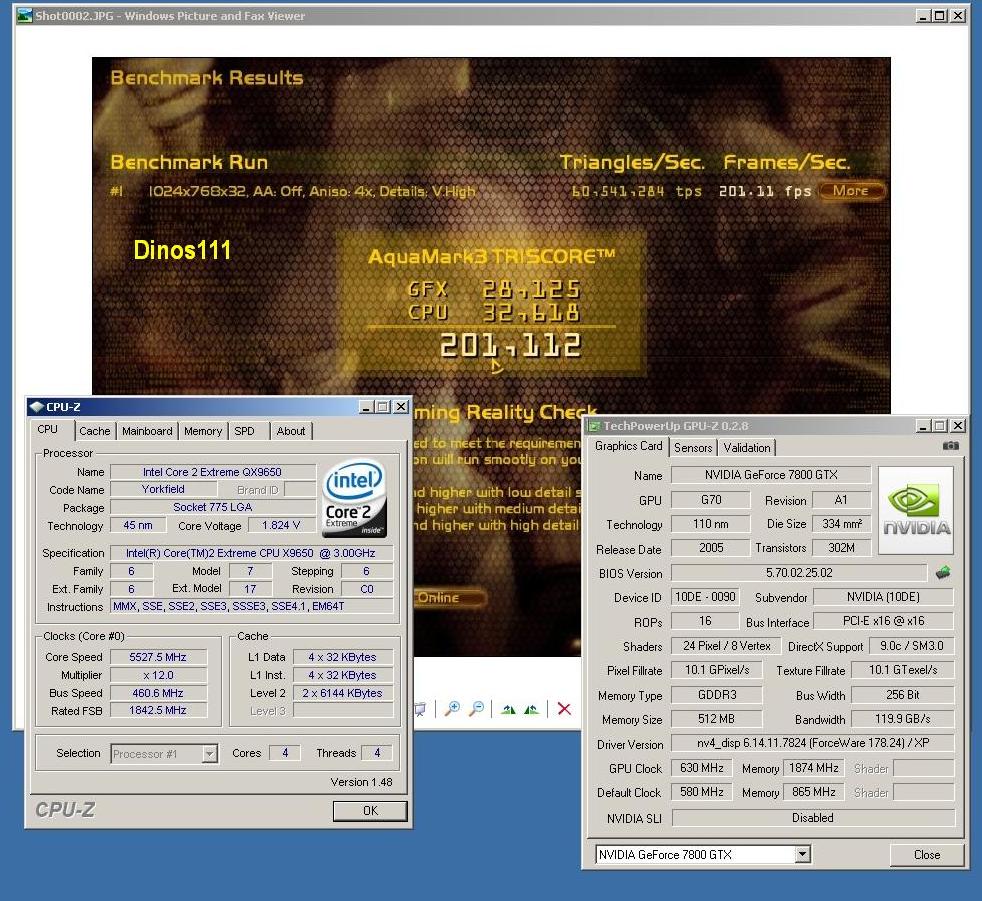Click the Bus Speed value 460.6 MHz
Viewport: 982px width, 901px height.
tap(158, 693)
